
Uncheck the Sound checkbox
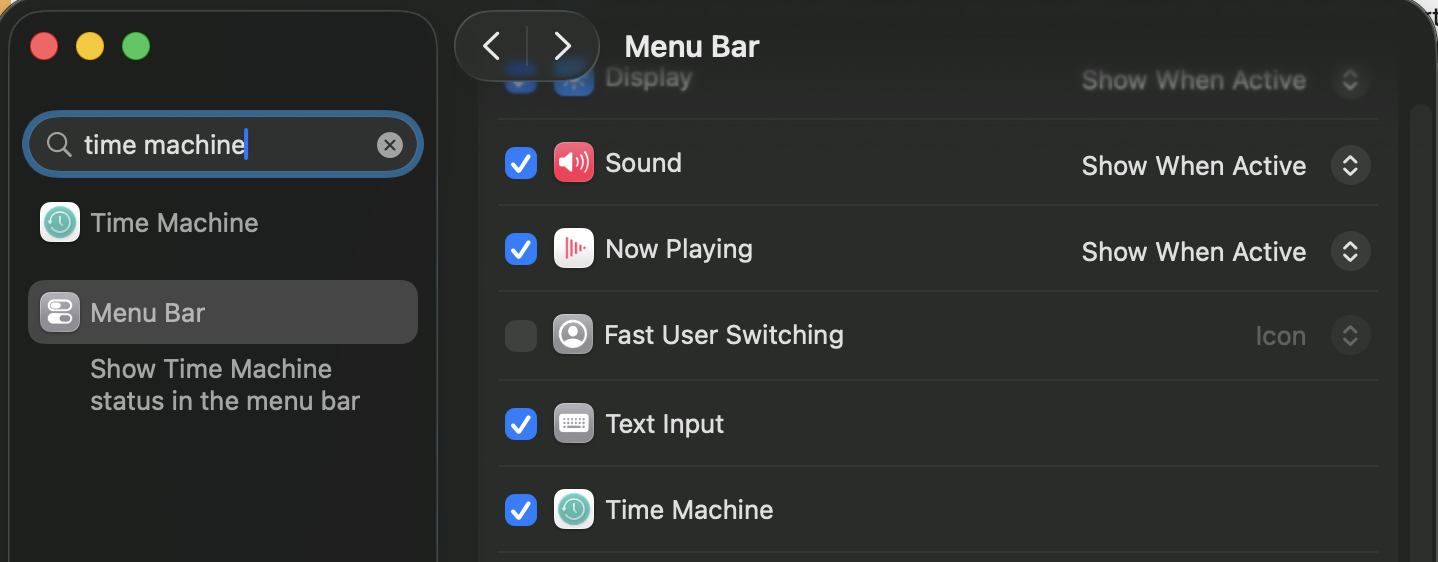point(521,163)
